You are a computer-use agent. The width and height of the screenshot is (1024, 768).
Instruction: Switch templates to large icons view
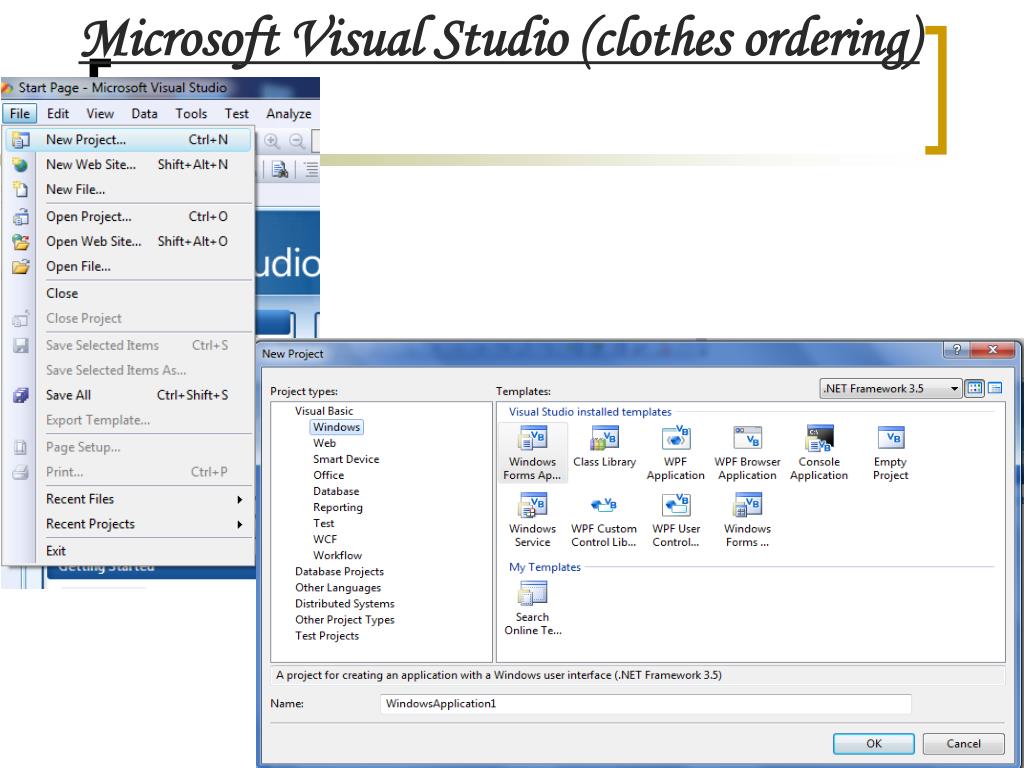tap(974, 388)
